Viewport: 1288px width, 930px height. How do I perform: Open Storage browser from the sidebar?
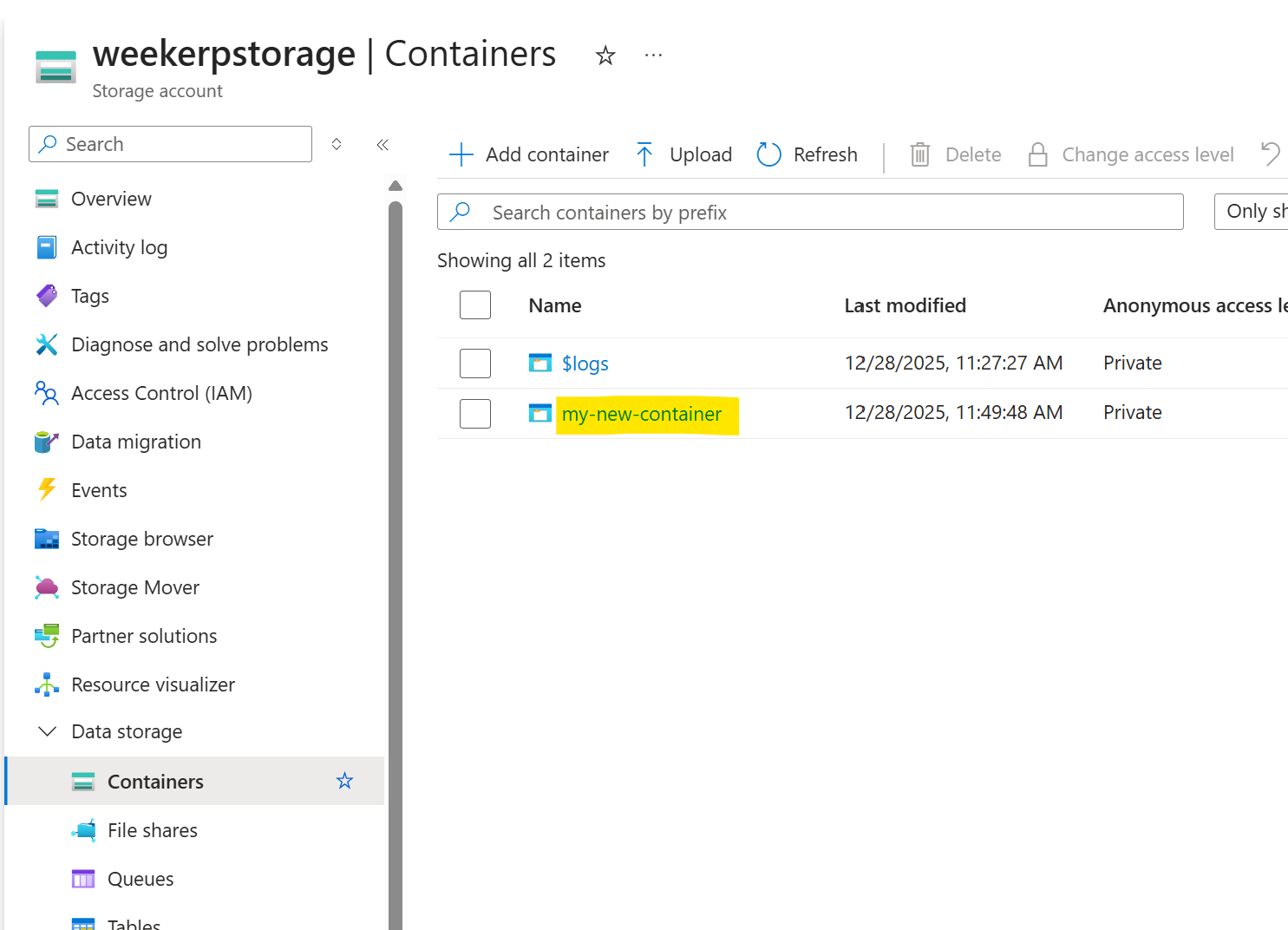141,539
